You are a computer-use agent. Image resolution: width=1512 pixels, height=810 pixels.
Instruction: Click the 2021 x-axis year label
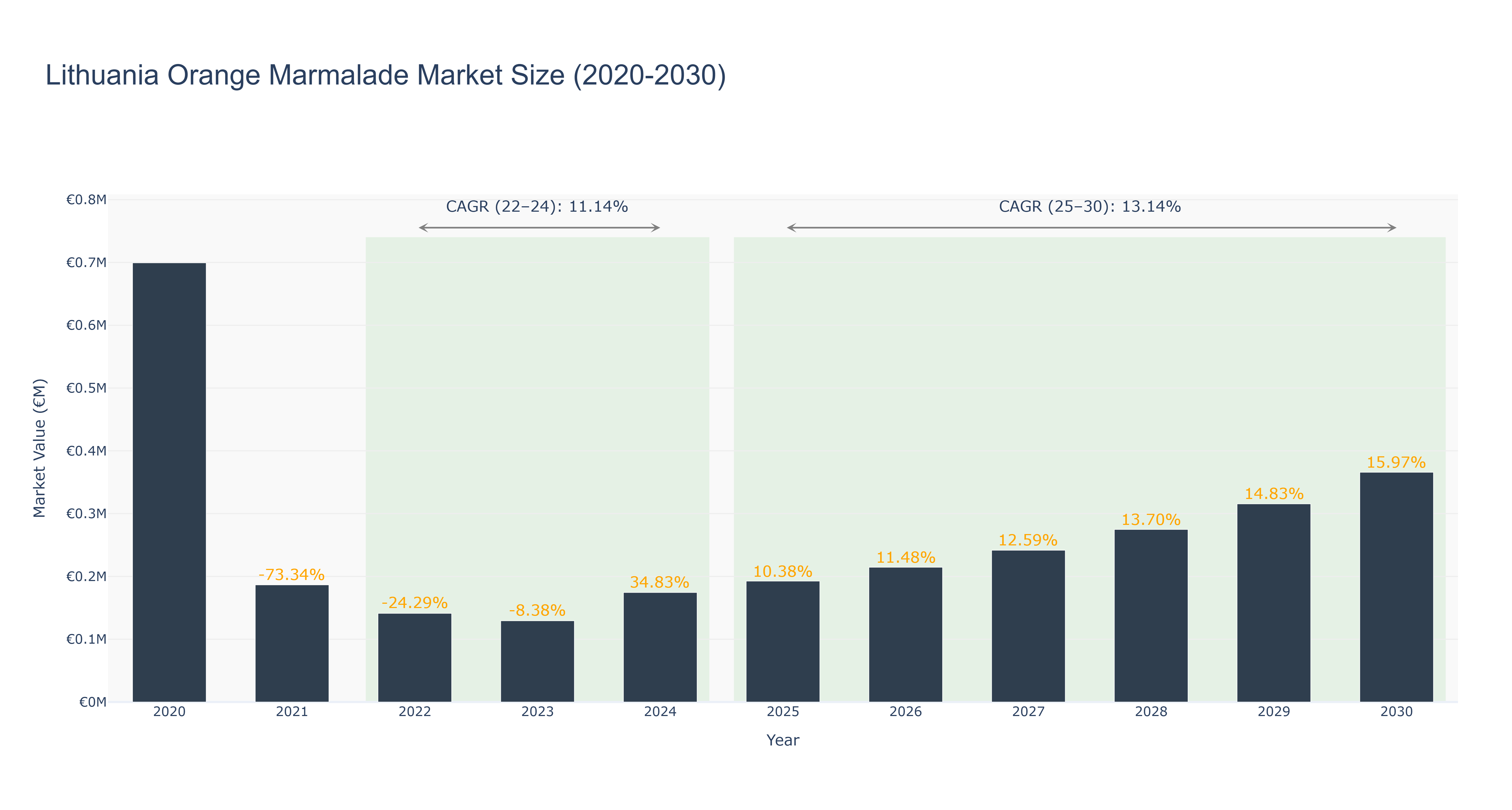point(292,712)
